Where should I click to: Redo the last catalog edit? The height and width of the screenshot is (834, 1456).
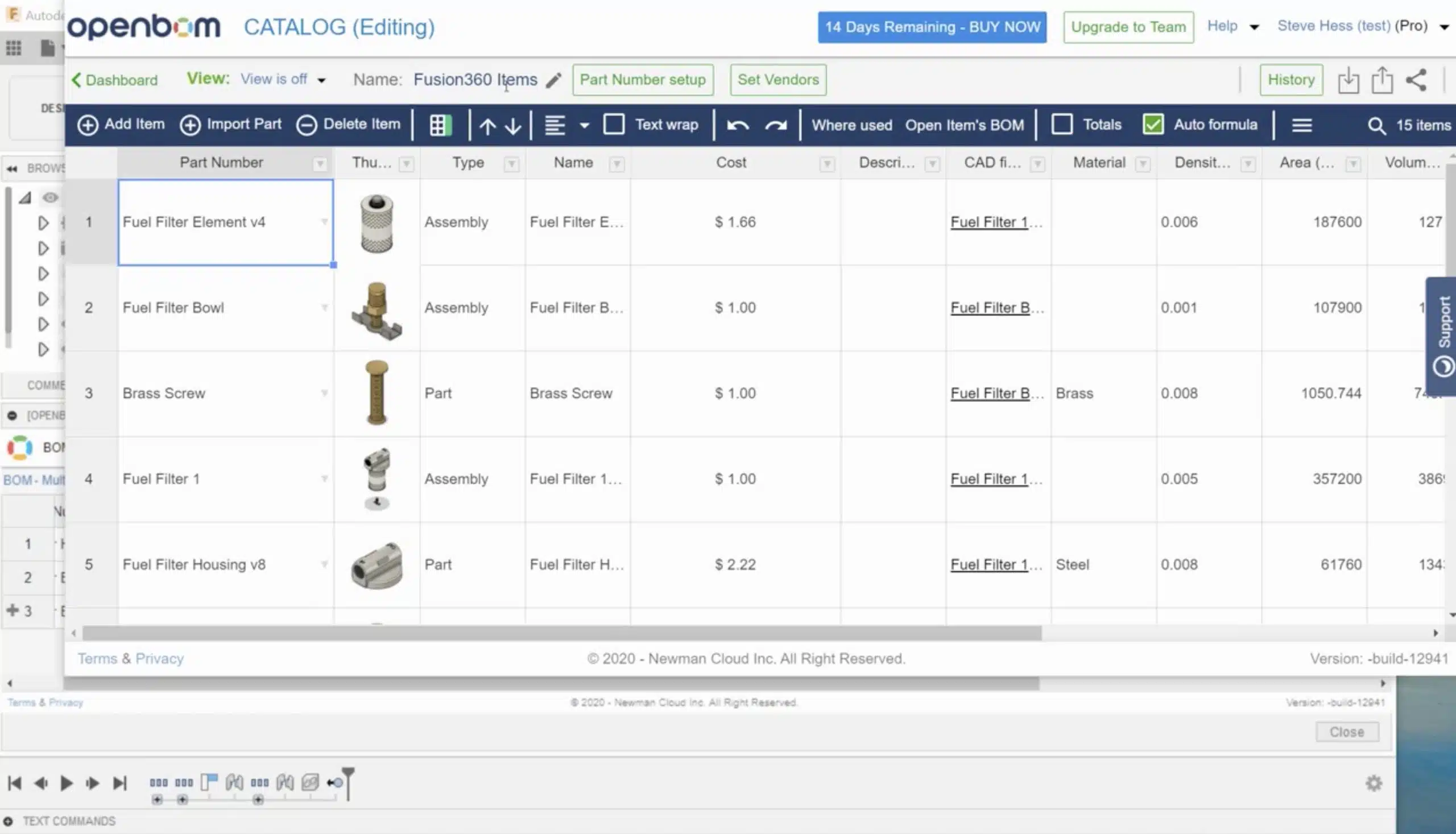(776, 125)
